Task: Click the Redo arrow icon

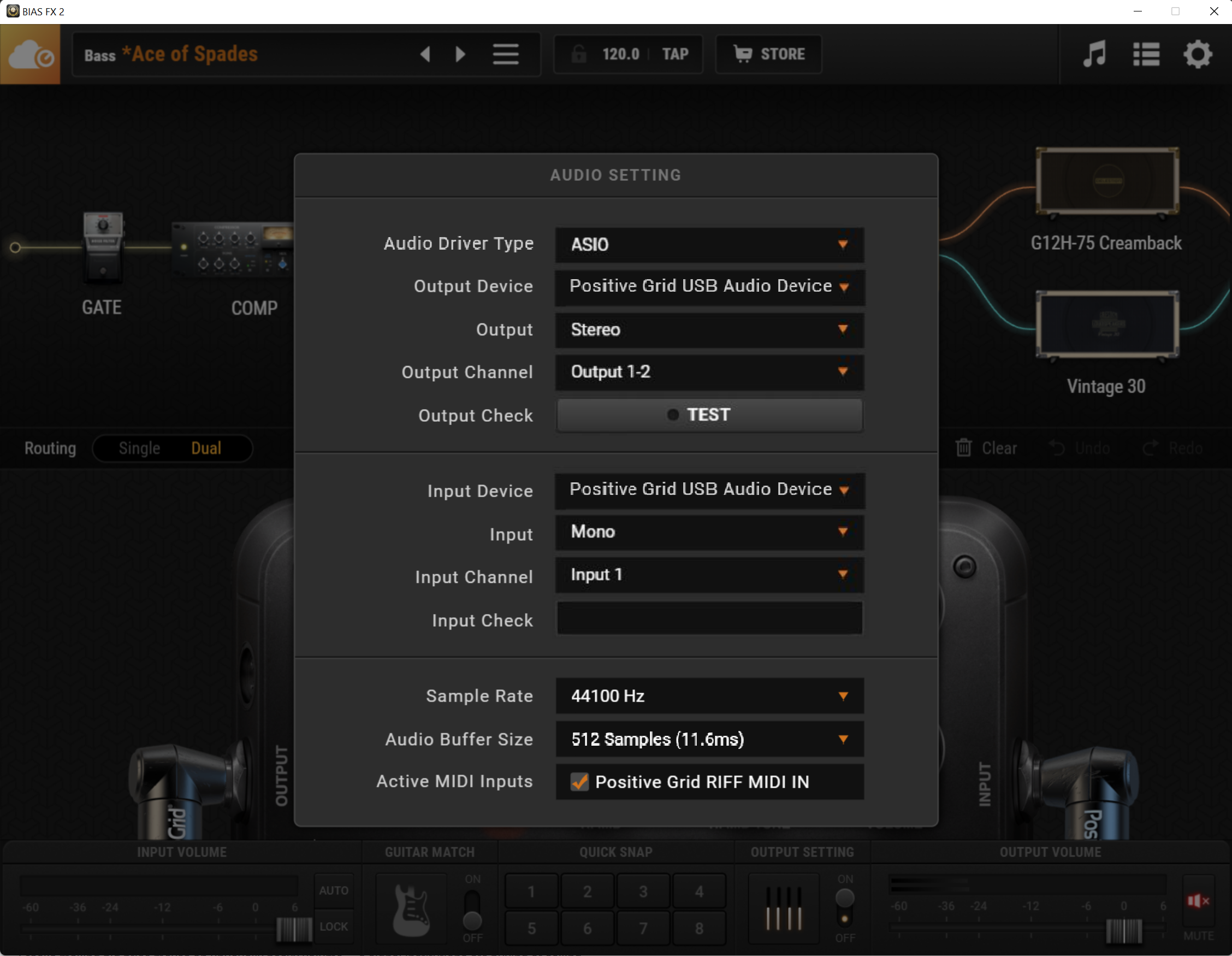Action: [x=1150, y=447]
